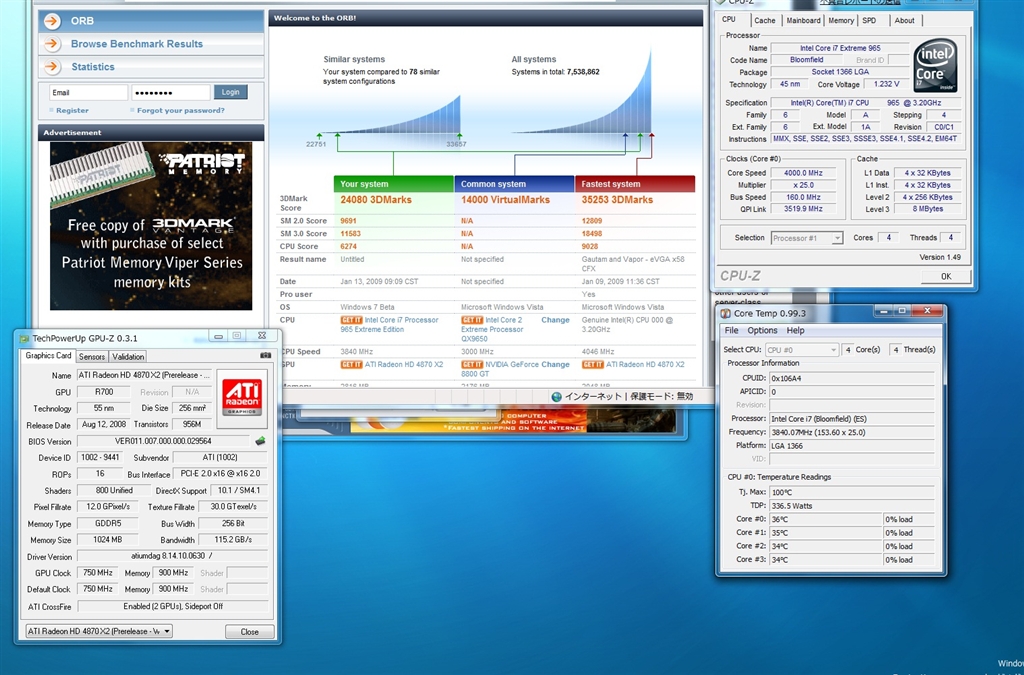Click the TDP 336.5 Watts value
This screenshot has height=675, width=1024.
coord(852,506)
